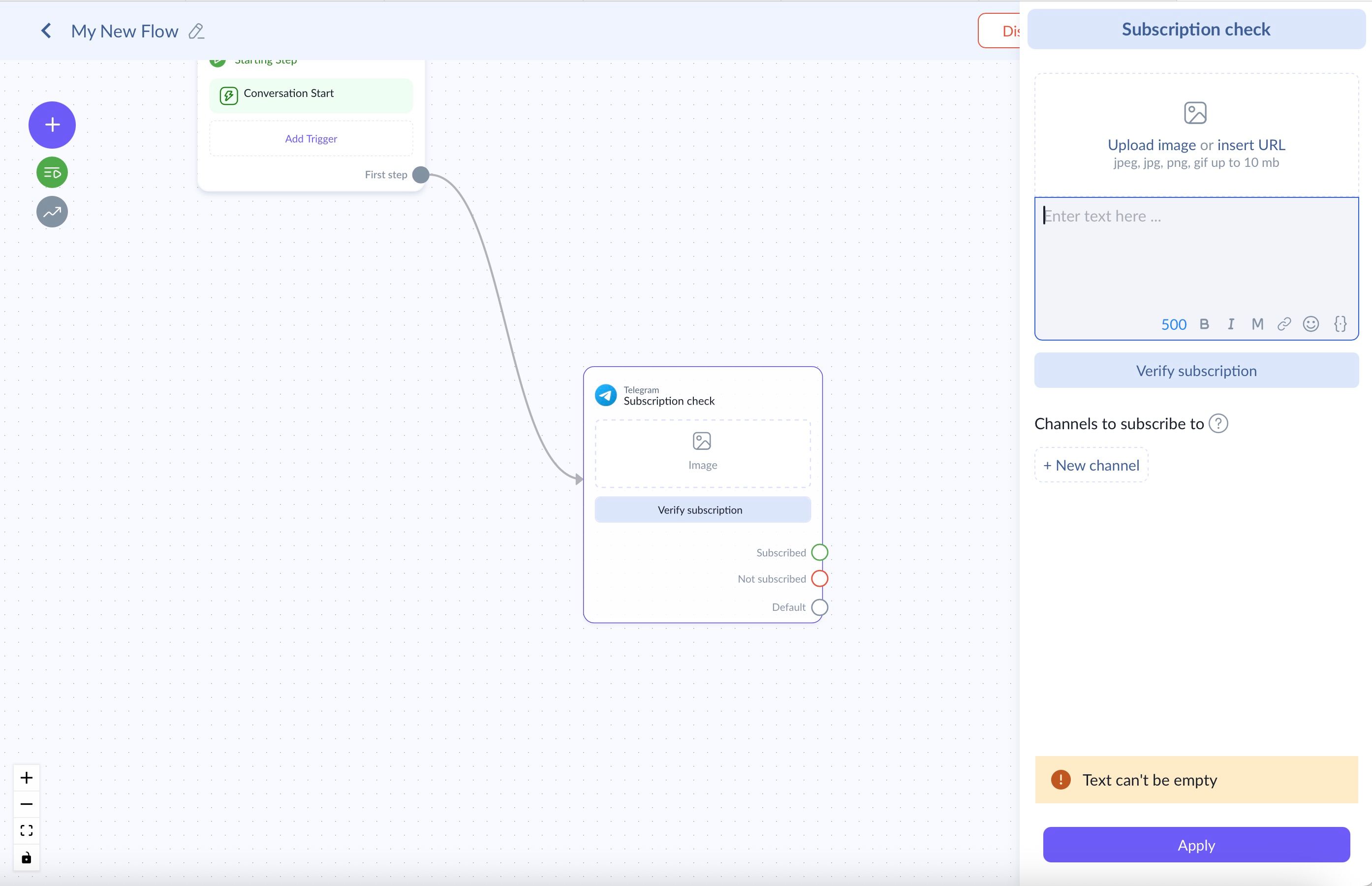Go back using the left arrow
This screenshot has height=886, width=1372.
[x=46, y=31]
